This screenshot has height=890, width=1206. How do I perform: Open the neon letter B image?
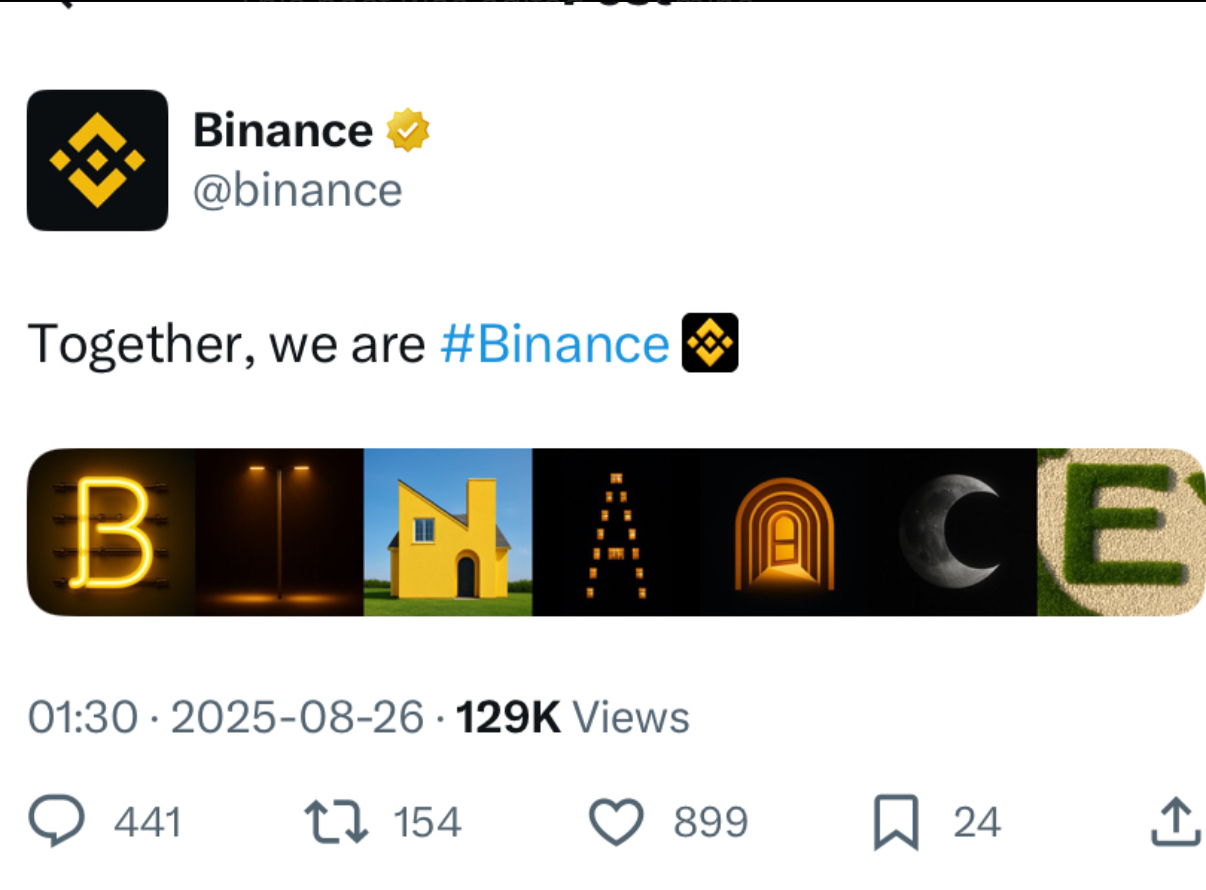point(111,532)
